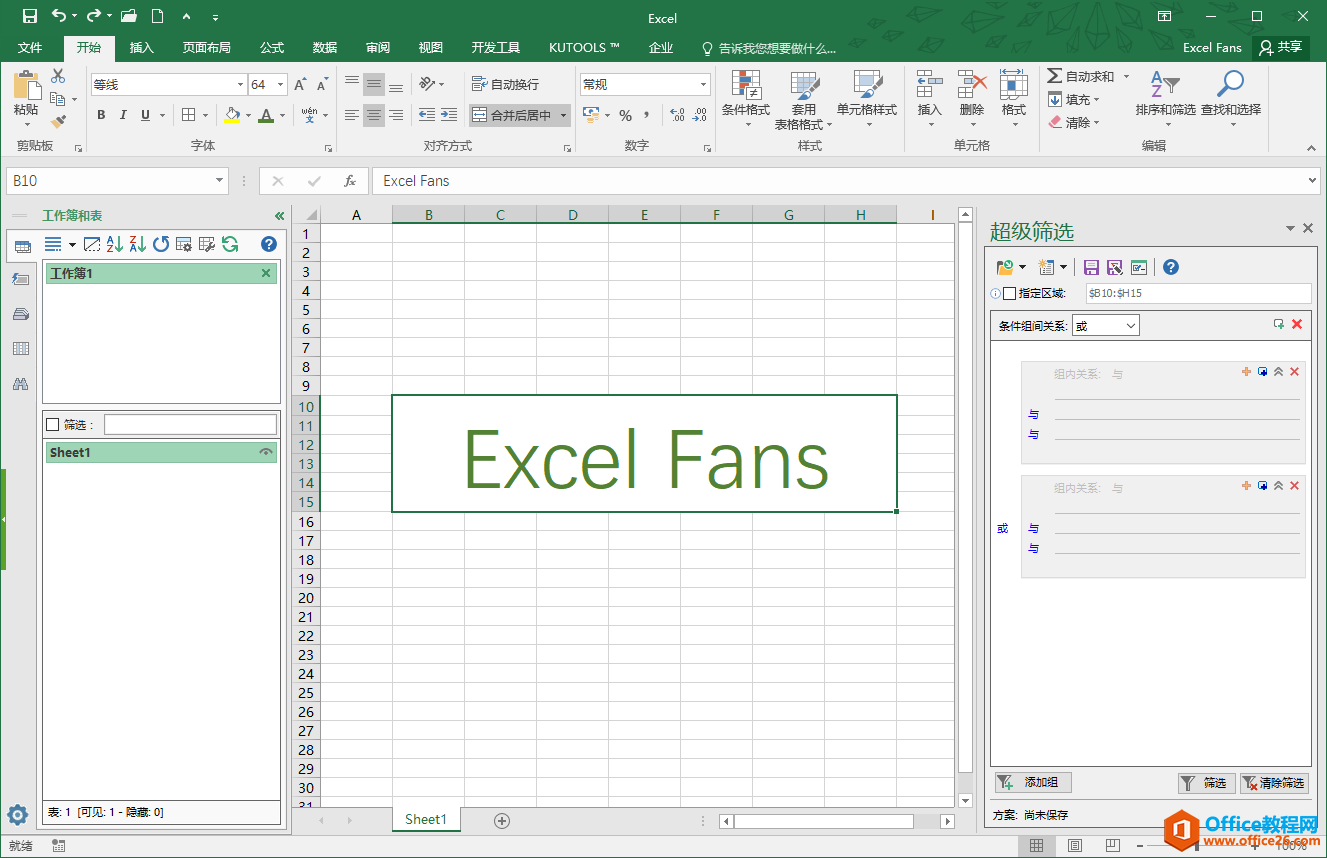Click the Save icon in quick access toolbar
The width and height of the screenshot is (1327, 858).
(x=30, y=16)
